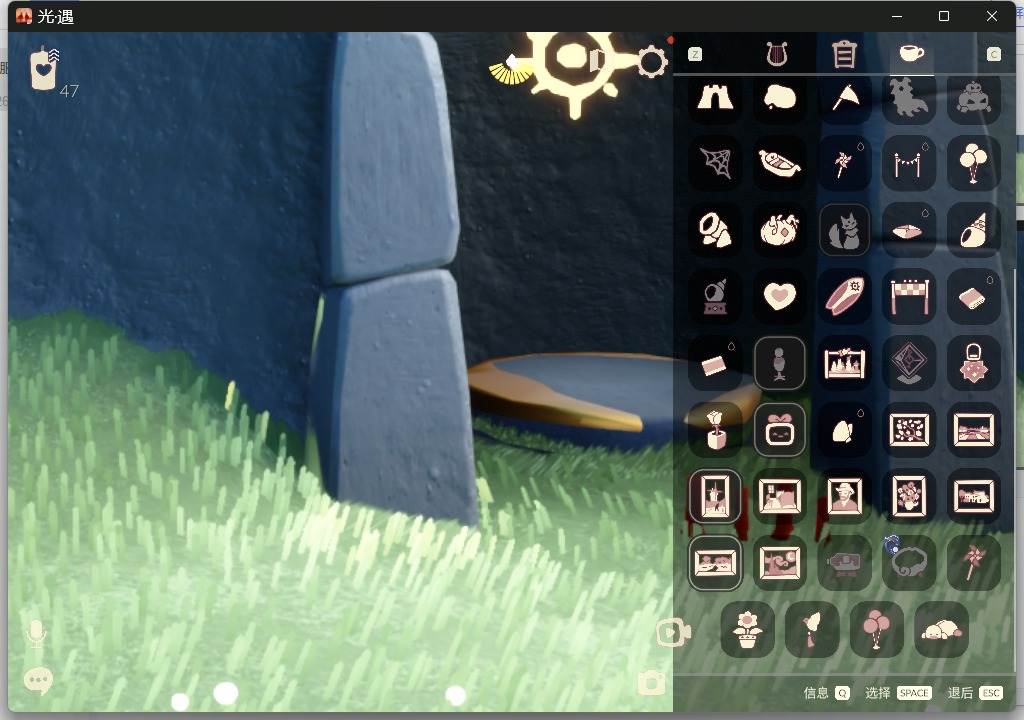The image size is (1024, 720).
Task: Select the hanging lantern prop
Action: click(x=974, y=363)
